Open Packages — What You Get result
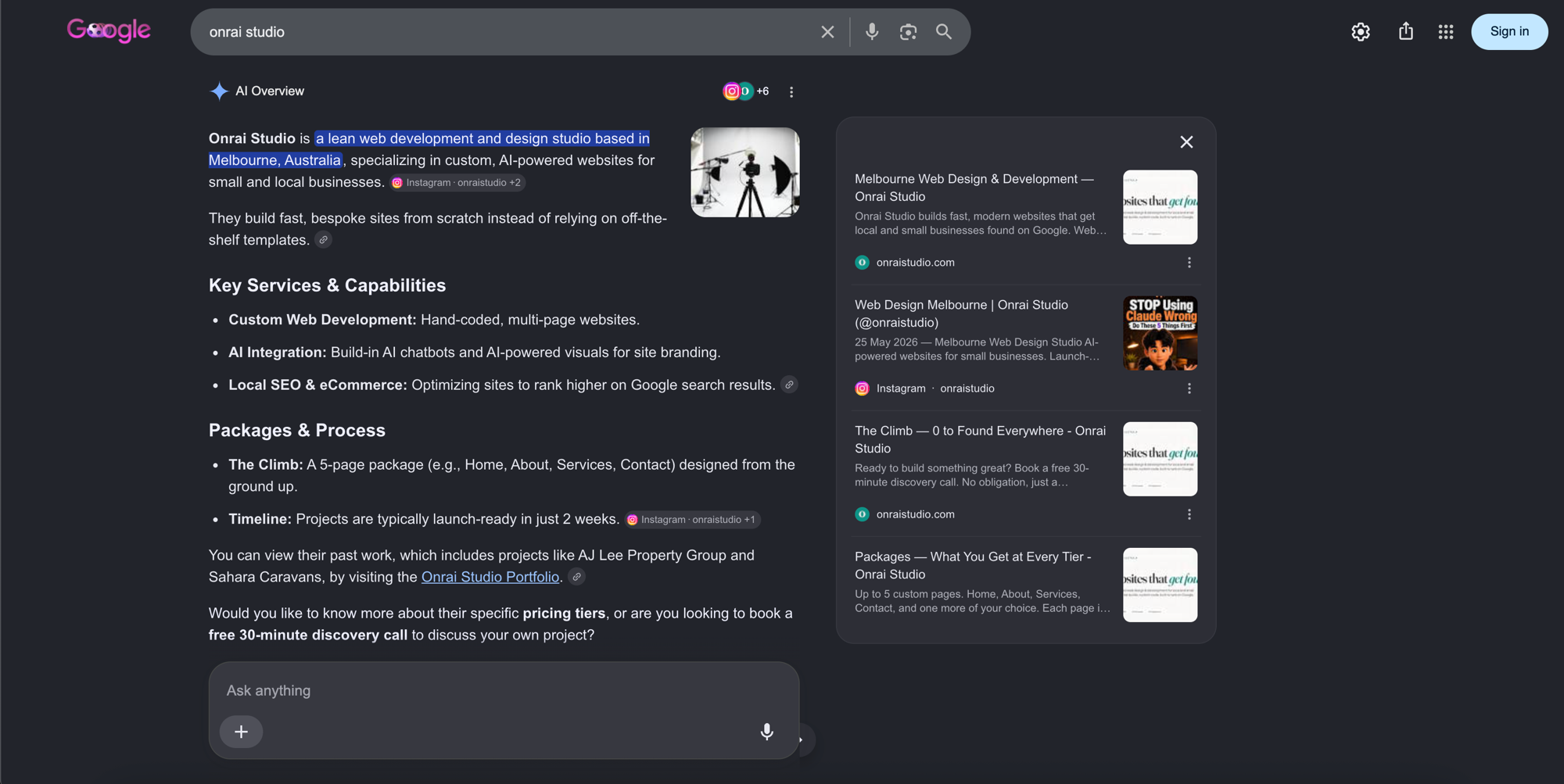Image resolution: width=1564 pixels, height=784 pixels. (973, 565)
